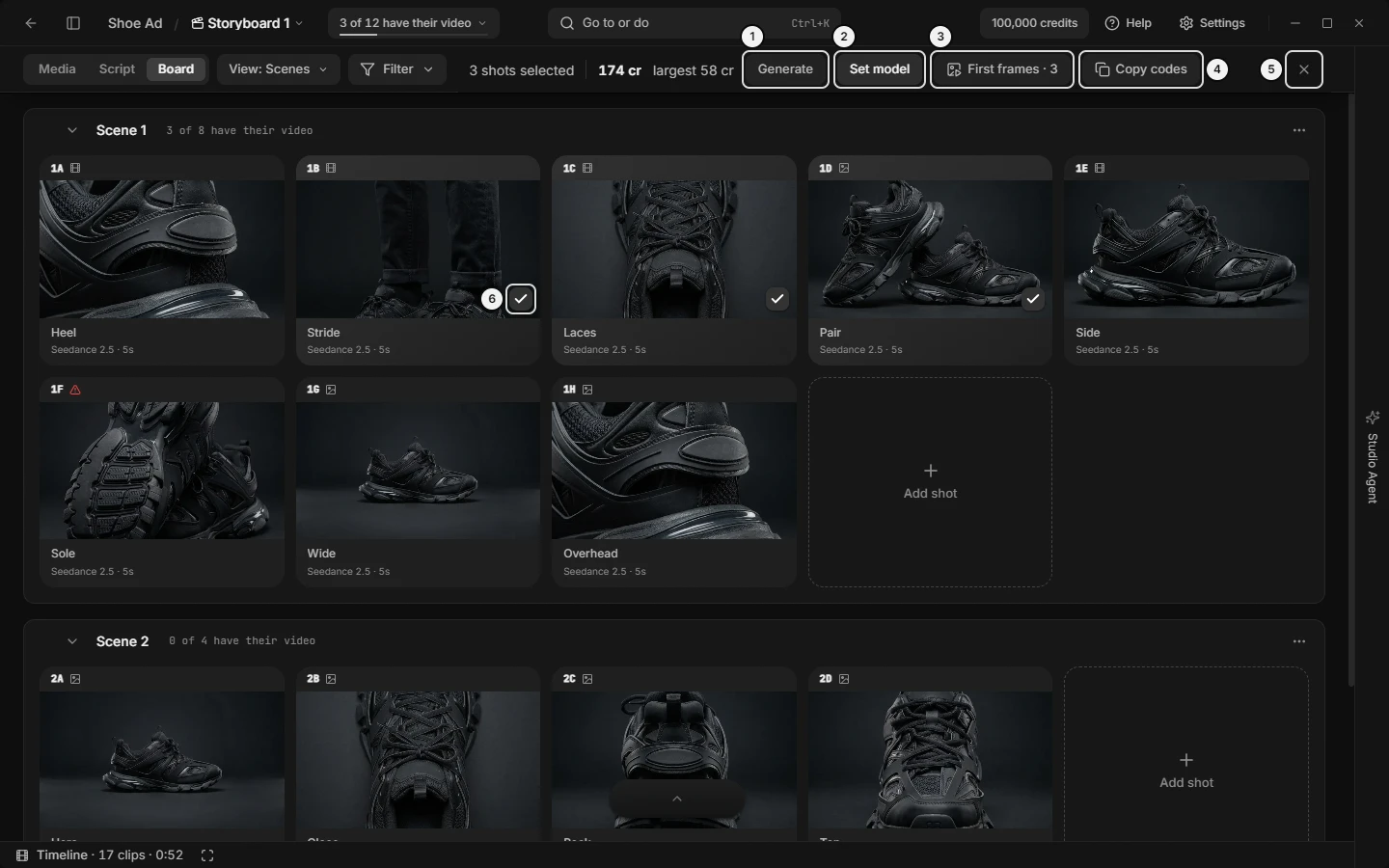The width and height of the screenshot is (1389, 868).
Task: Open Scene 1 more options menu
Action: pos(1299,130)
